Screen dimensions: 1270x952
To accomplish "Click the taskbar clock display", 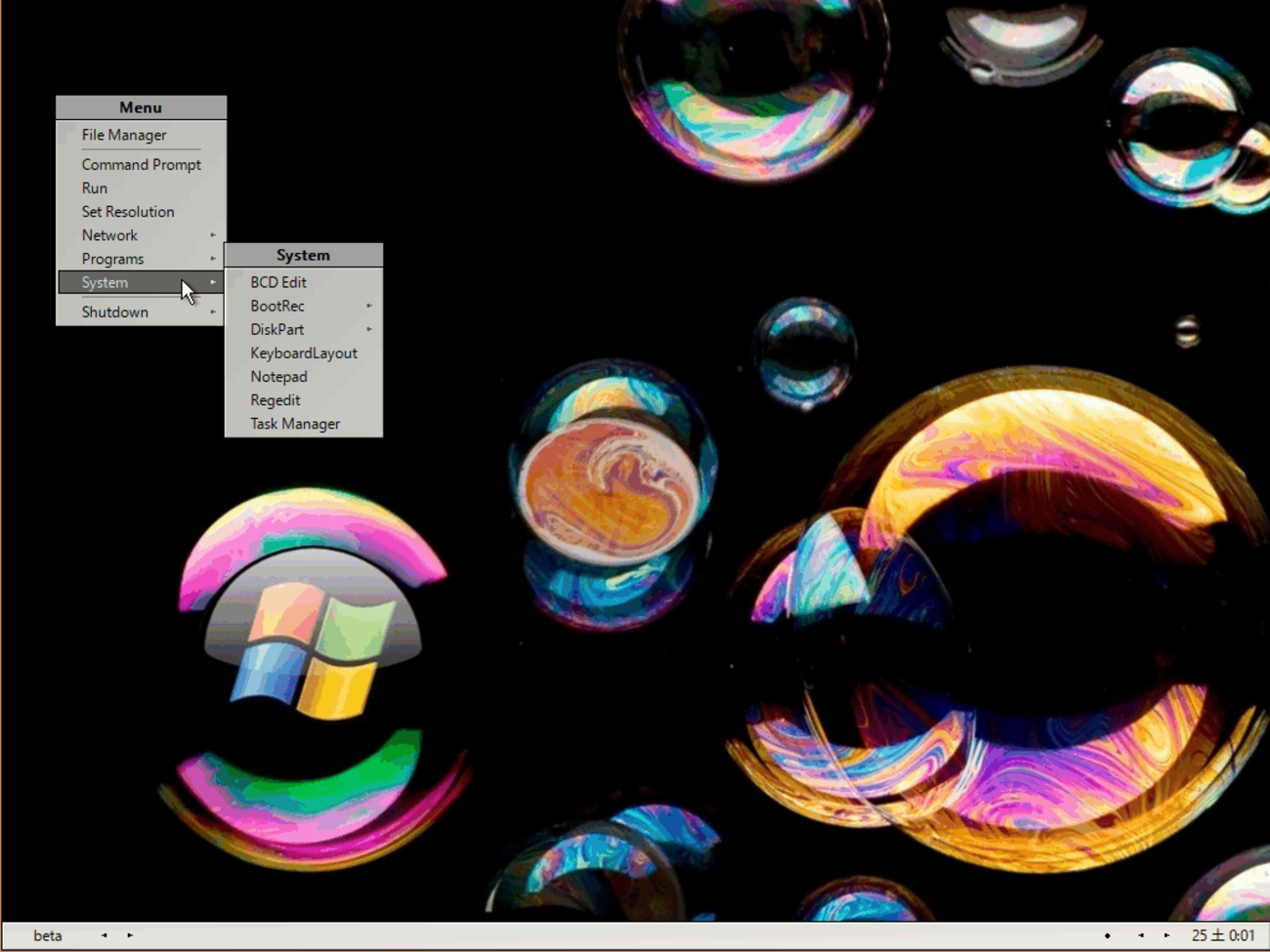I will click(x=1222, y=935).
